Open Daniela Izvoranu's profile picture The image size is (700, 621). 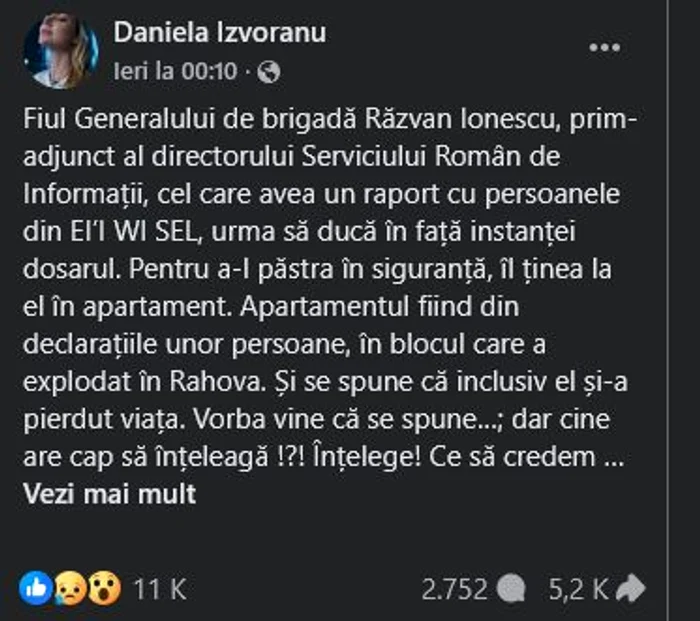(61, 50)
